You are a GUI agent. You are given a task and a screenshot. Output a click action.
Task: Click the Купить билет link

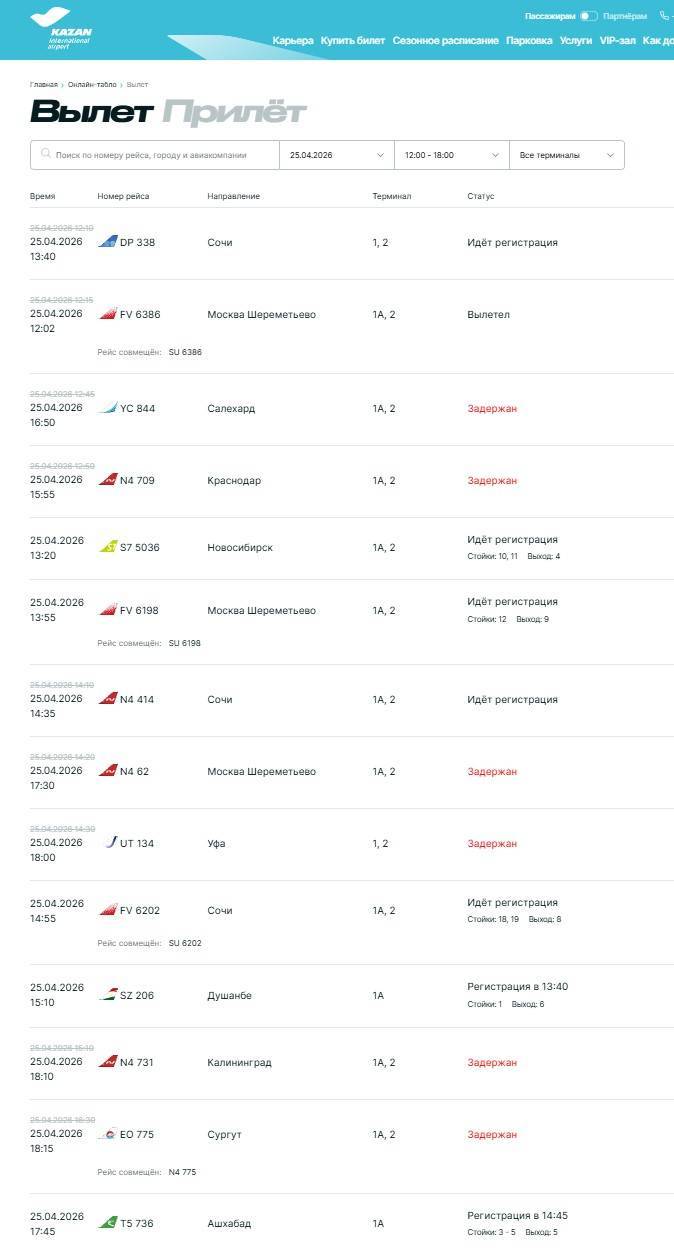(x=352, y=41)
